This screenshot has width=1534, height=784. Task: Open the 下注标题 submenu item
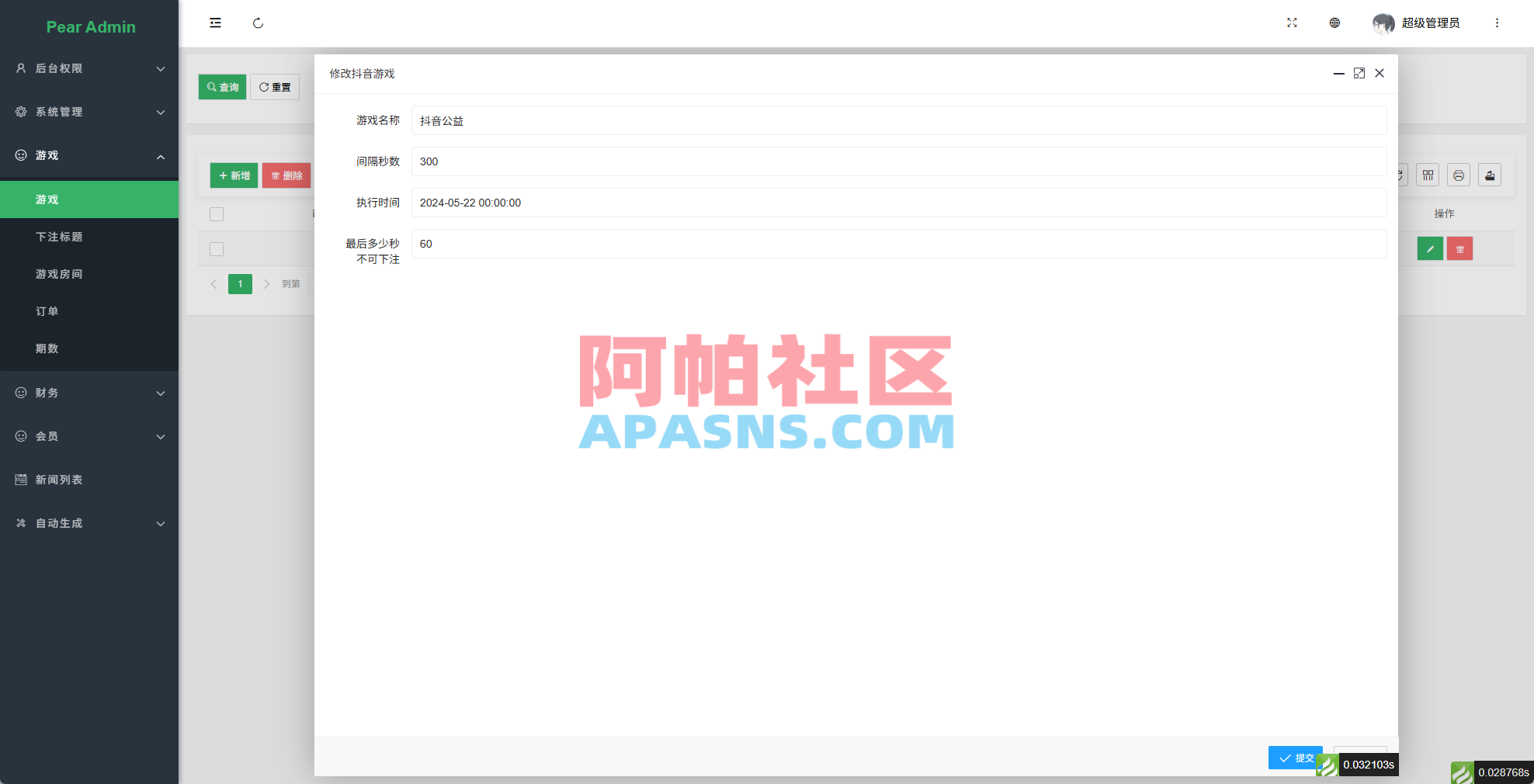pyautogui.click(x=89, y=237)
